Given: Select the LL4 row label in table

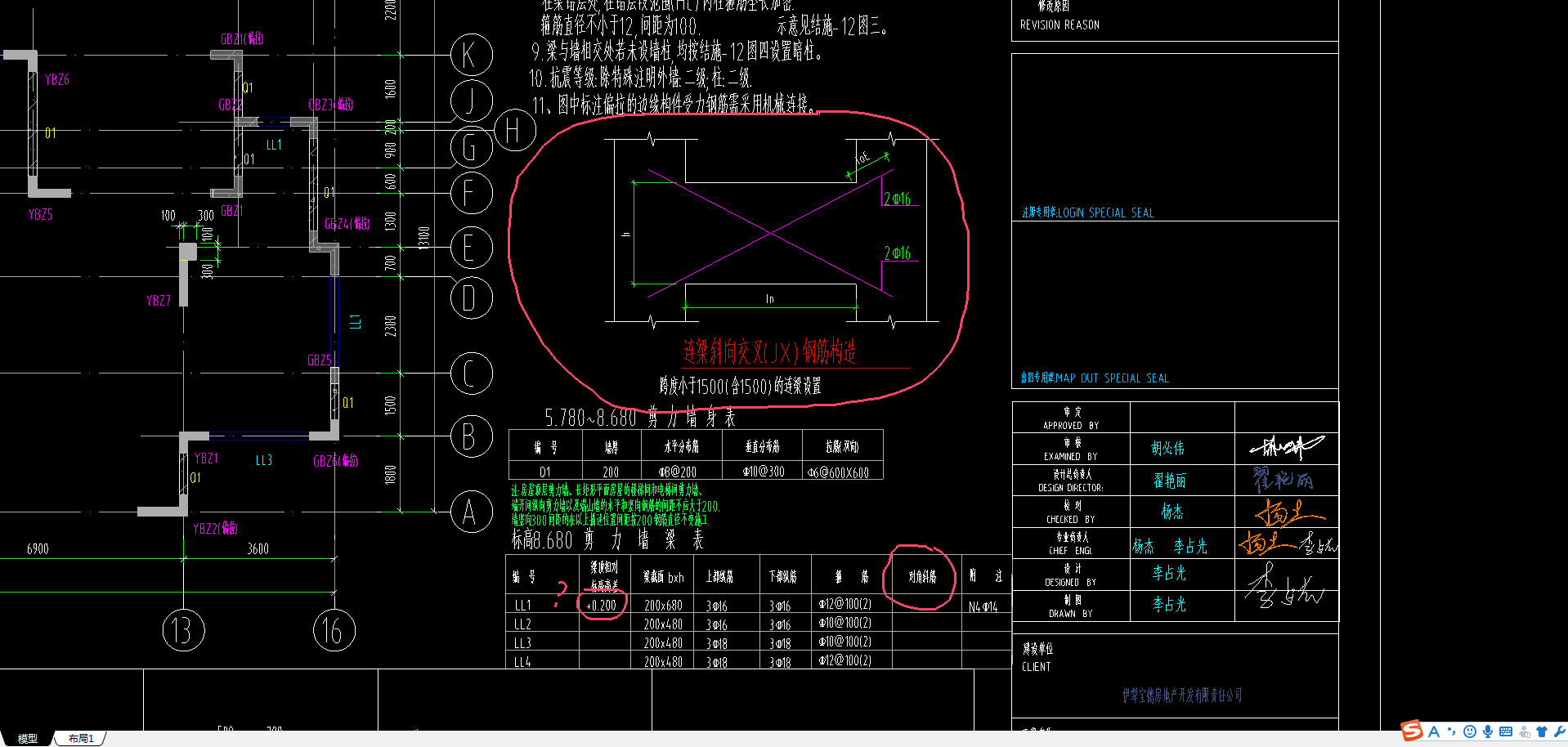Looking at the screenshot, I should point(522,662).
